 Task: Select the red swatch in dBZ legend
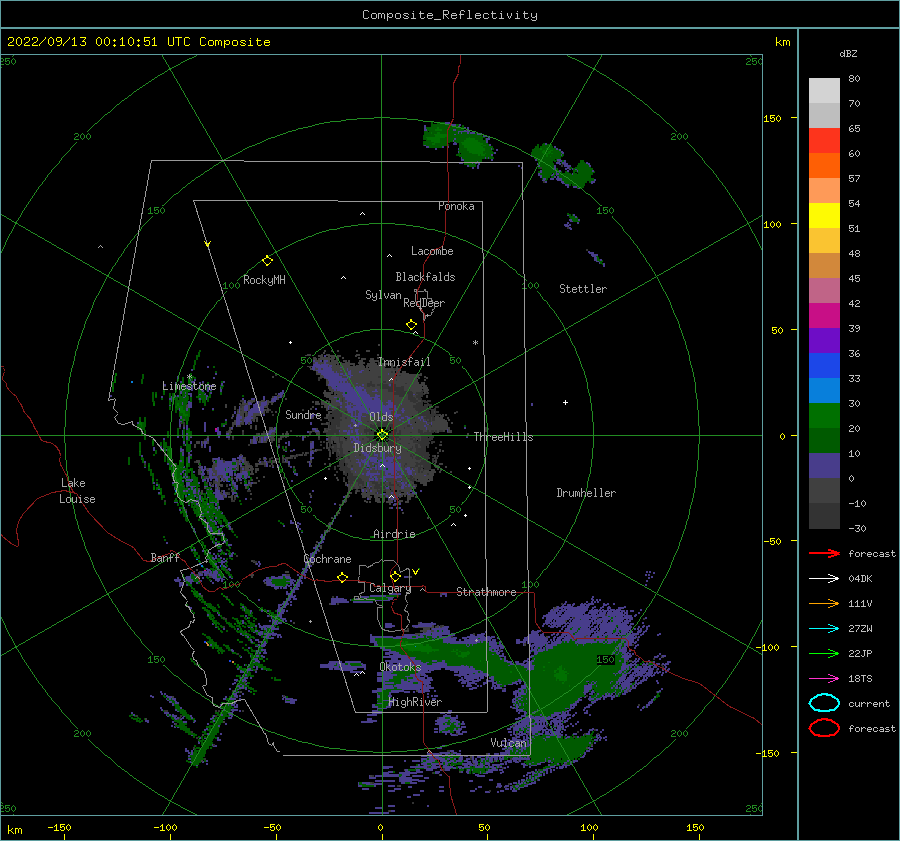point(824,140)
